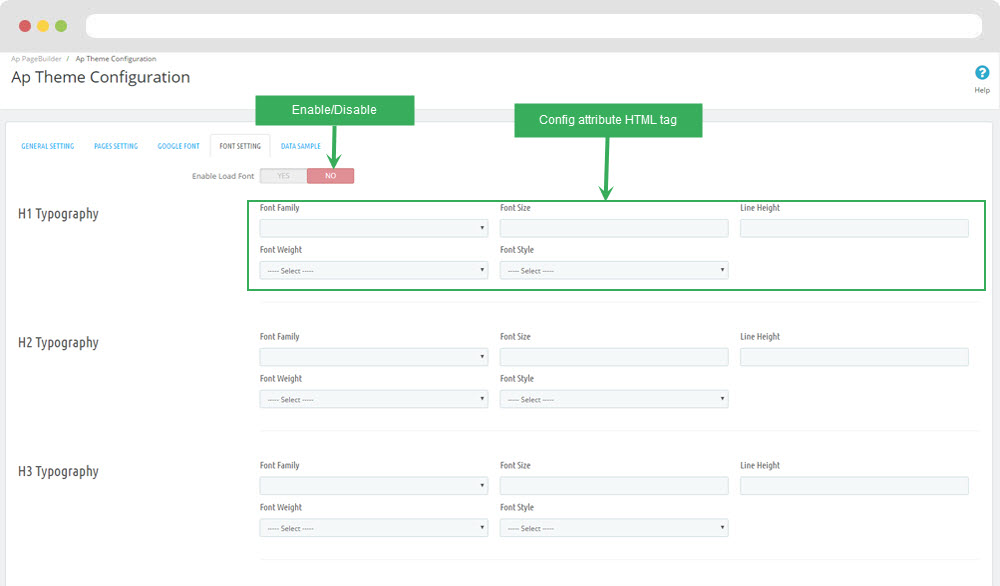This screenshot has width=1000, height=586.
Task: Click the green maximize window dot
Action: tap(61, 26)
